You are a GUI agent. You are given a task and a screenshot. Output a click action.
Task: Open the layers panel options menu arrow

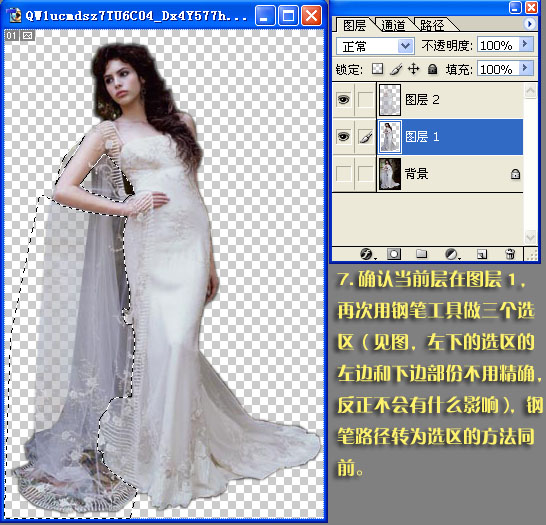click(x=529, y=24)
